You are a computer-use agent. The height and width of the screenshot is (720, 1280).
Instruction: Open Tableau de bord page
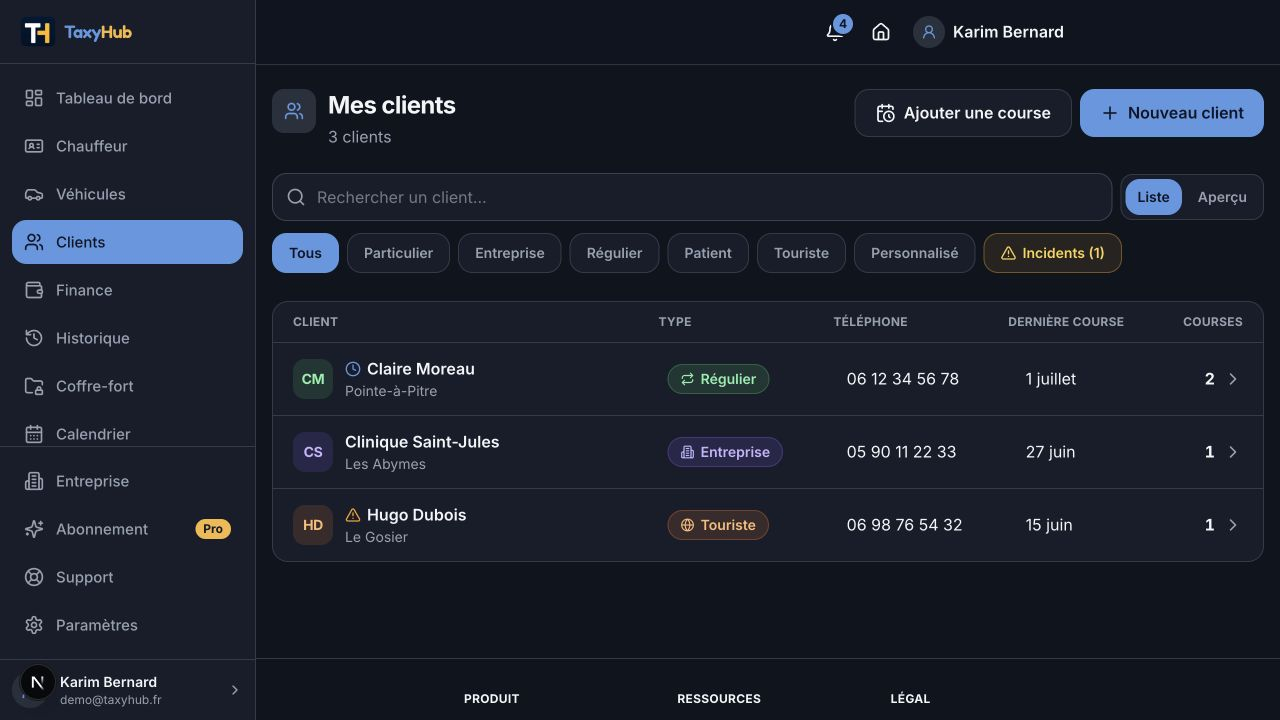click(x=127, y=98)
